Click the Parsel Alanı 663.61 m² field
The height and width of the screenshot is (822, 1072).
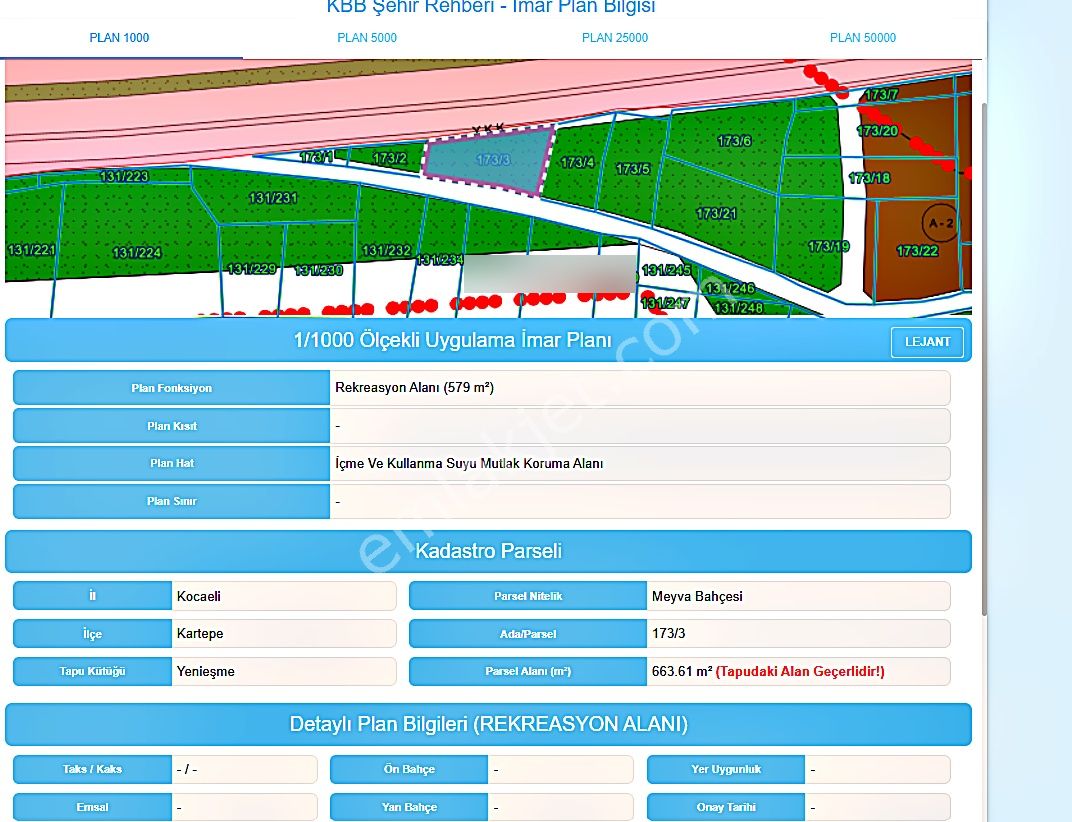click(x=798, y=672)
